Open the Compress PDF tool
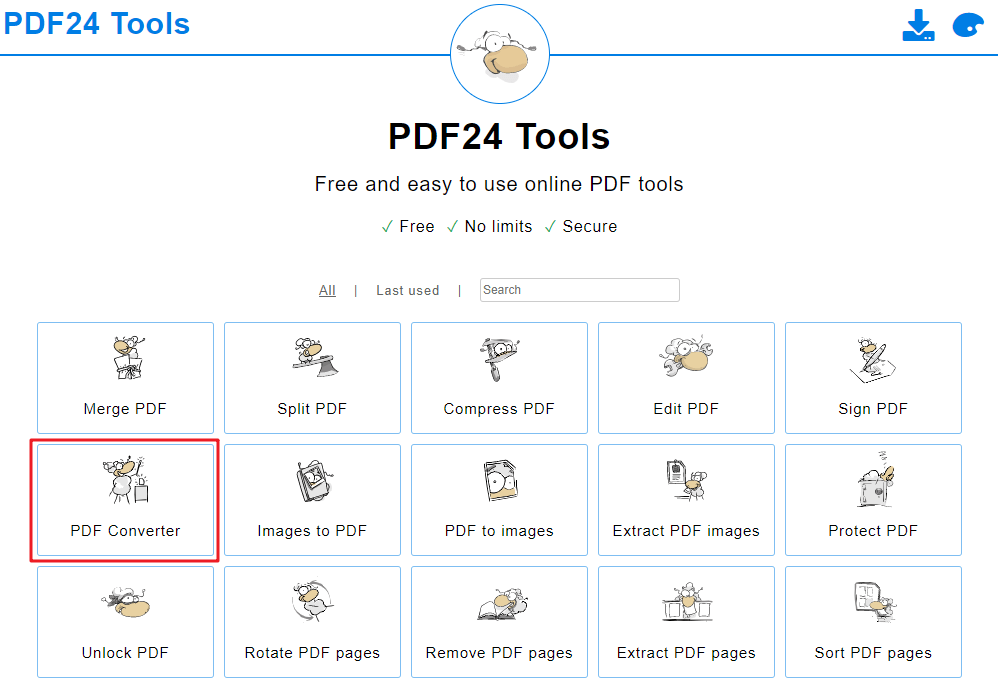This screenshot has height=682, width=998. (499, 378)
